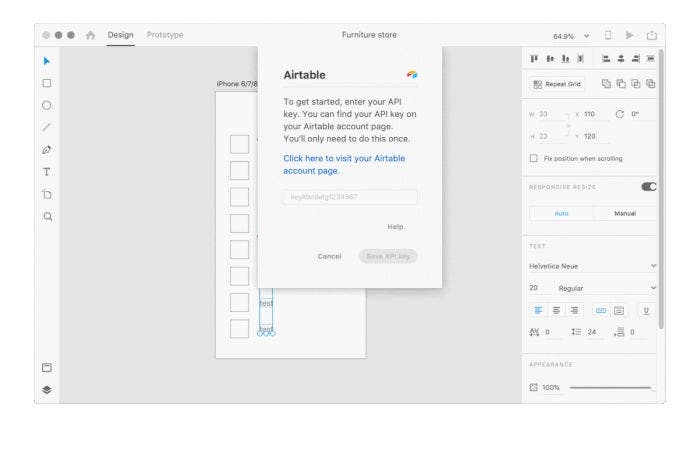Select the Pen tool
Image resolution: width=700 pixels, height=449 pixels.
(x=47, y=150)
